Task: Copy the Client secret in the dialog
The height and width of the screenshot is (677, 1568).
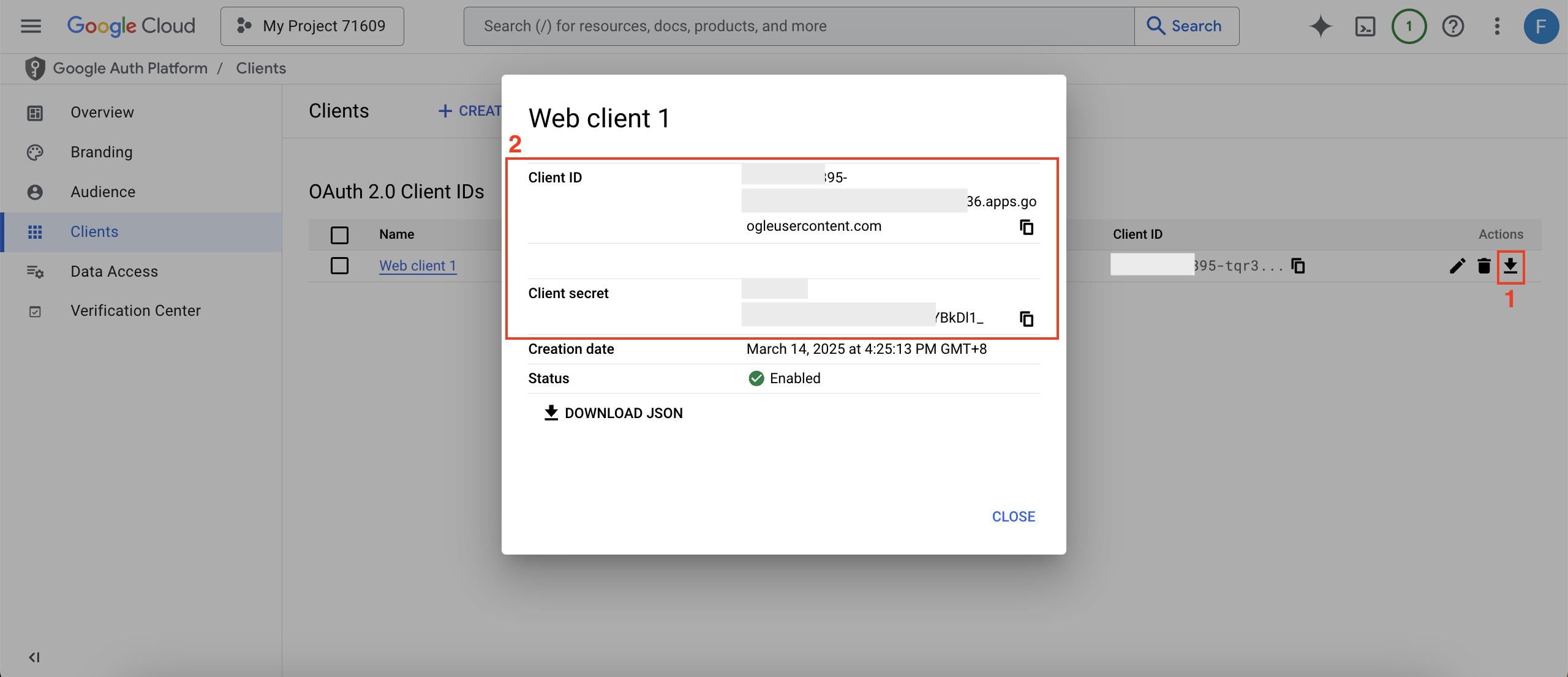Action: [x=1027, y=319]
